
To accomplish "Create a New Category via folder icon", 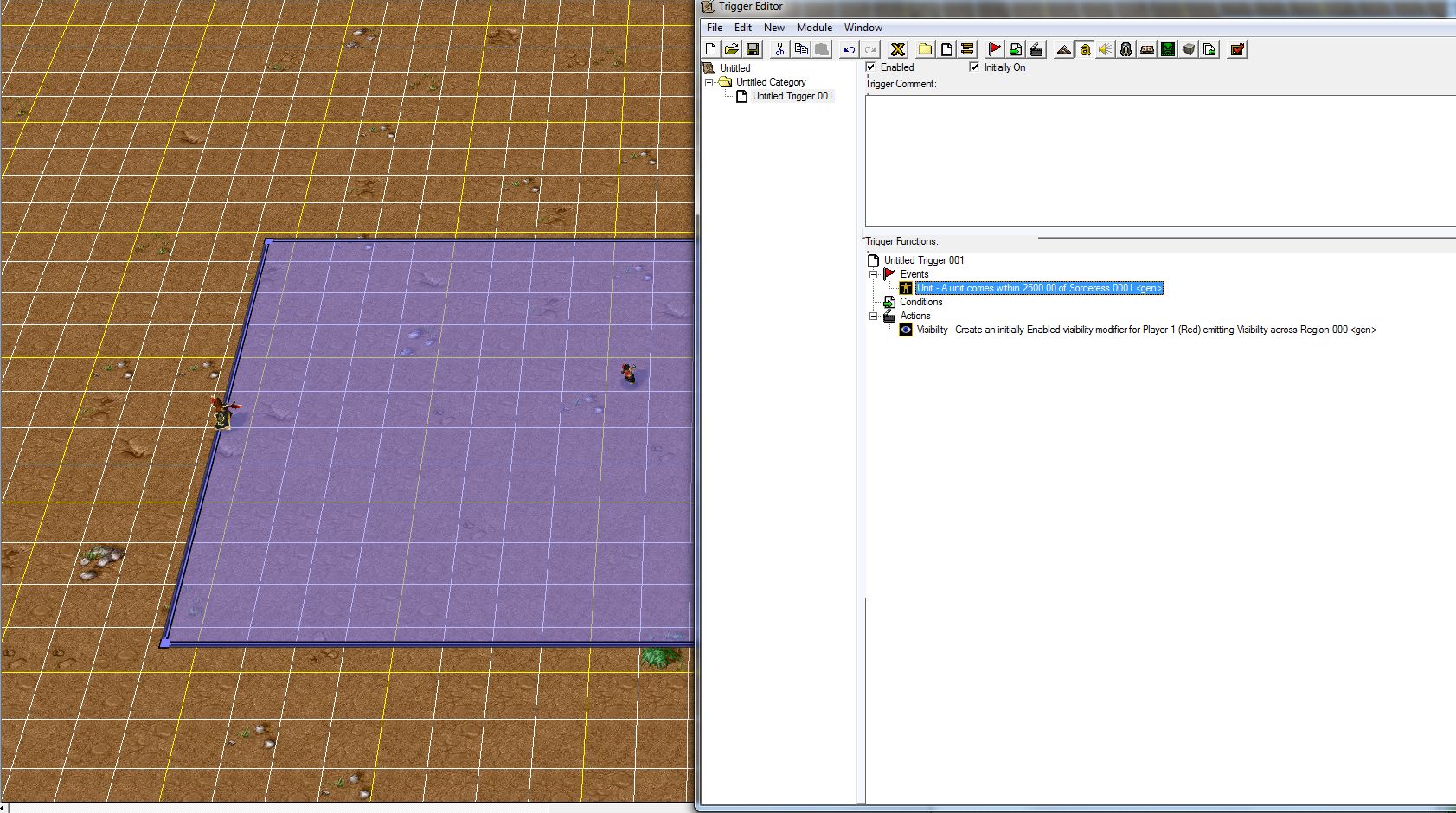I will [926, 49].
